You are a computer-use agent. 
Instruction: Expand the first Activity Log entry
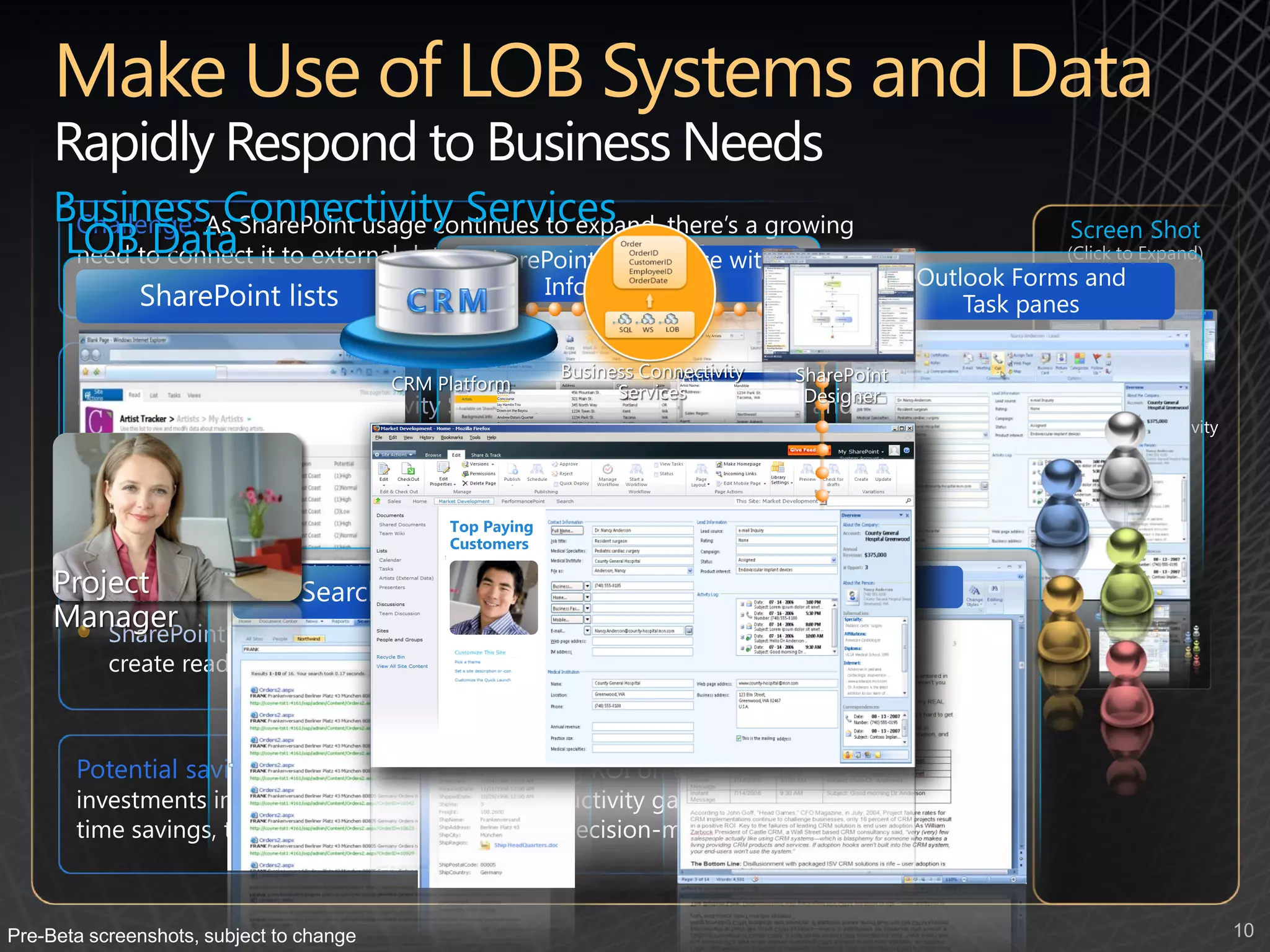(742, 603)
